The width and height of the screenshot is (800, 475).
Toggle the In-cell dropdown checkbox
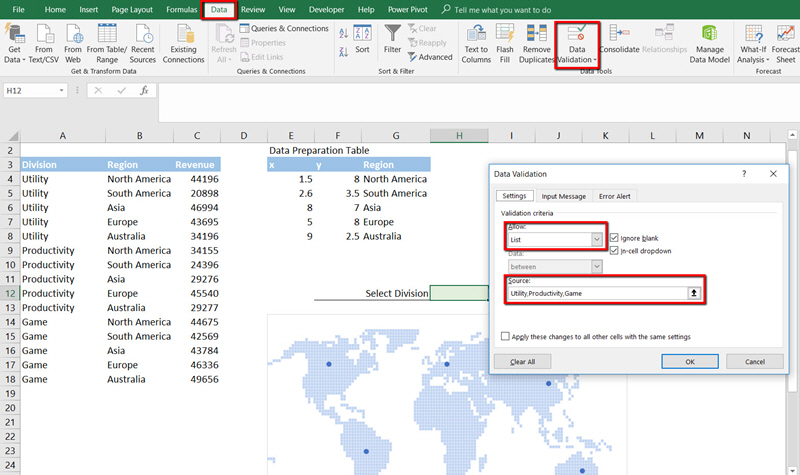(x=614, y=251)
